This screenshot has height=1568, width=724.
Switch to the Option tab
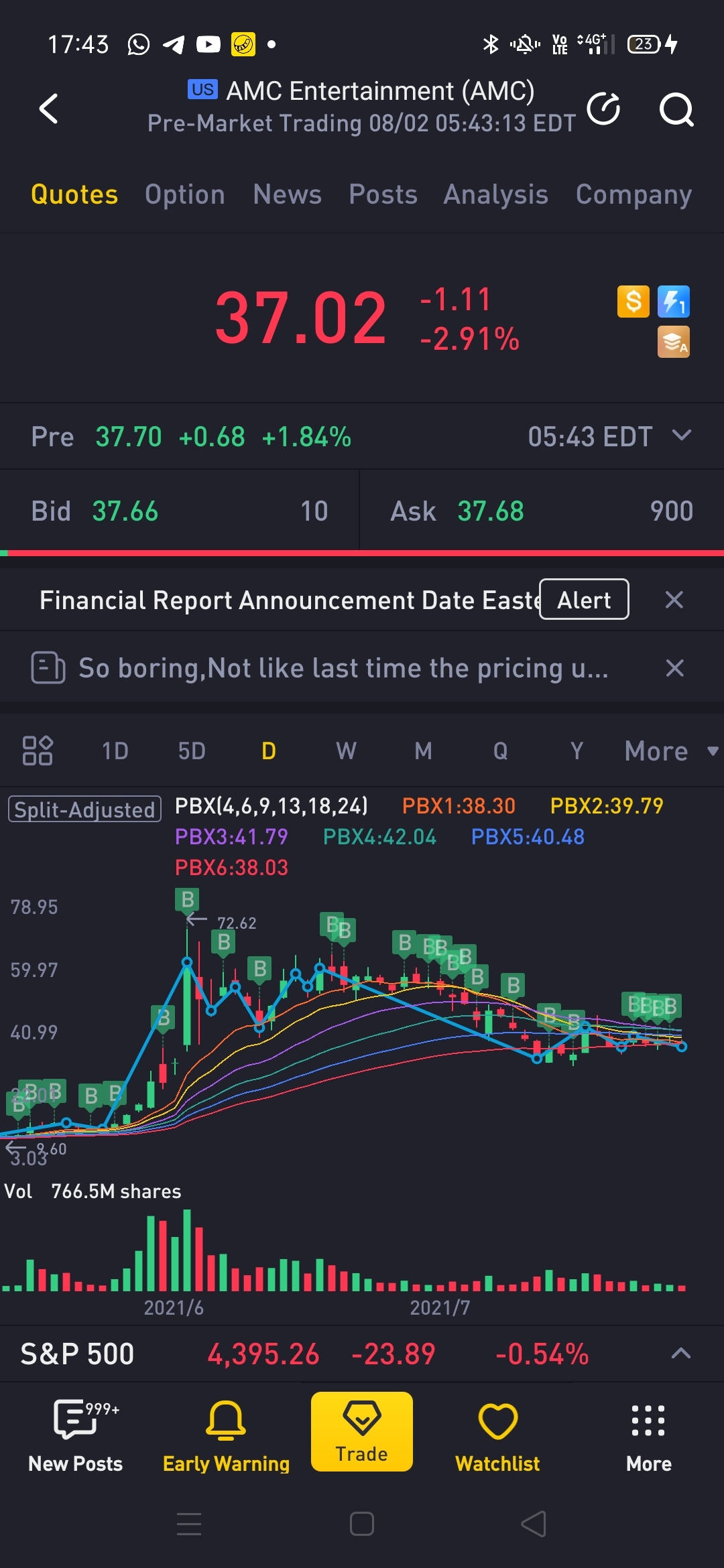tap(185, 194)
